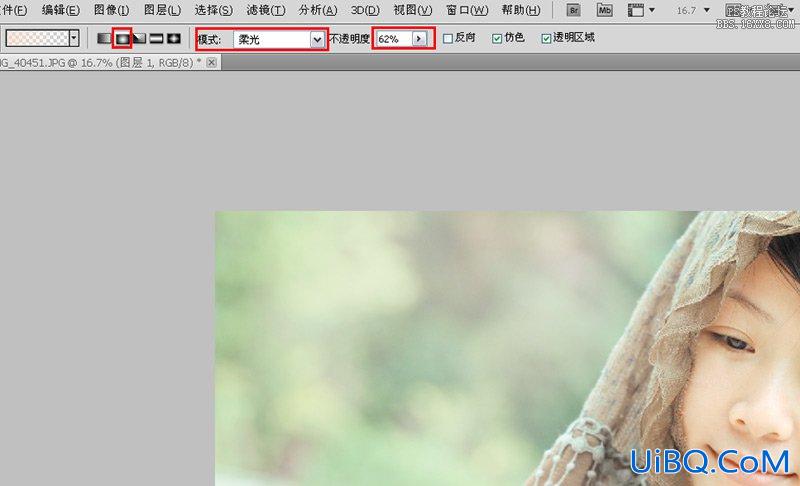Close the JPG document tab
Viewport: 800px width, 486px height.
[x=212, y=63]
